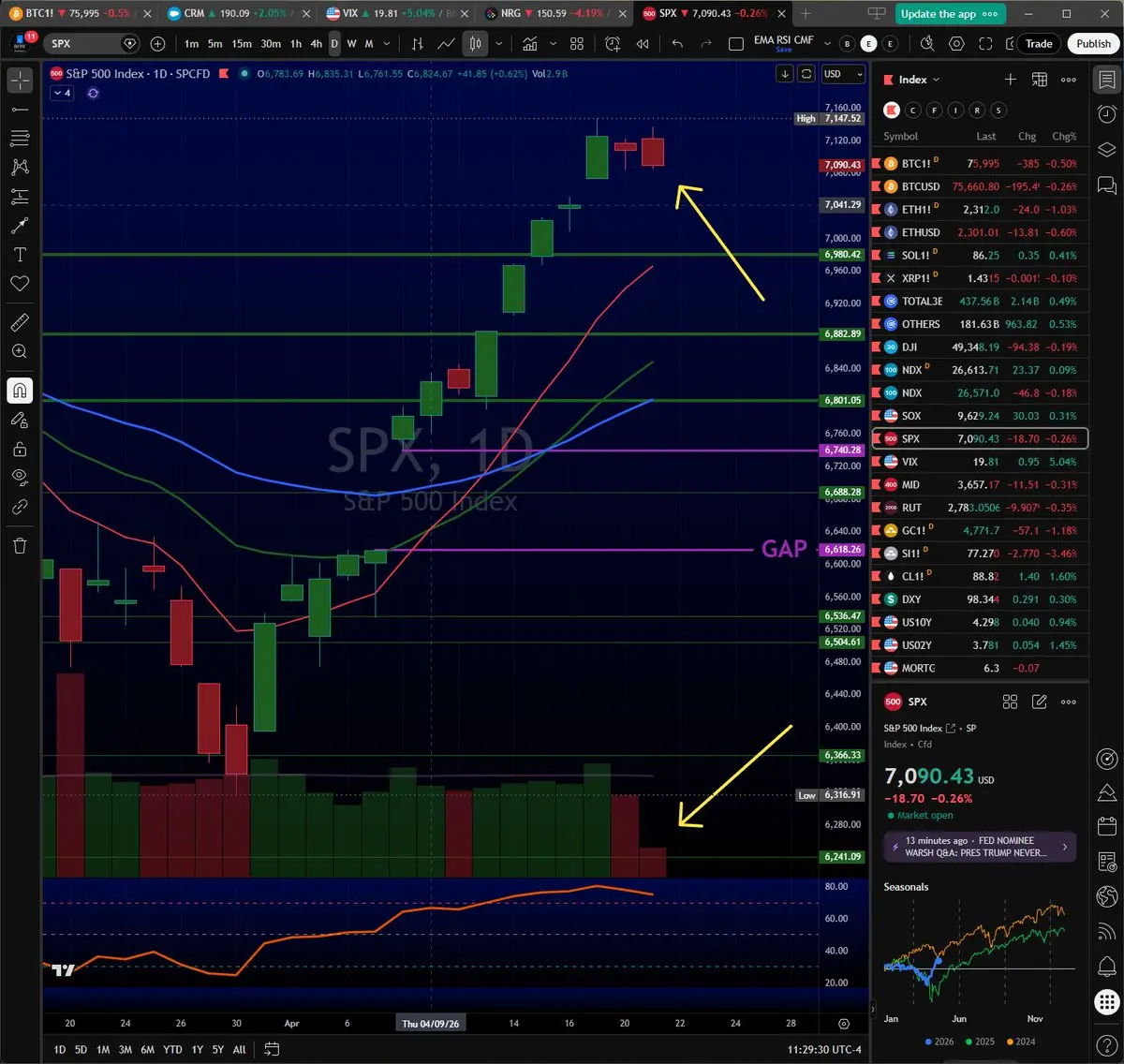
Task: Select the brush drawing tool
Action: [20, 226]
